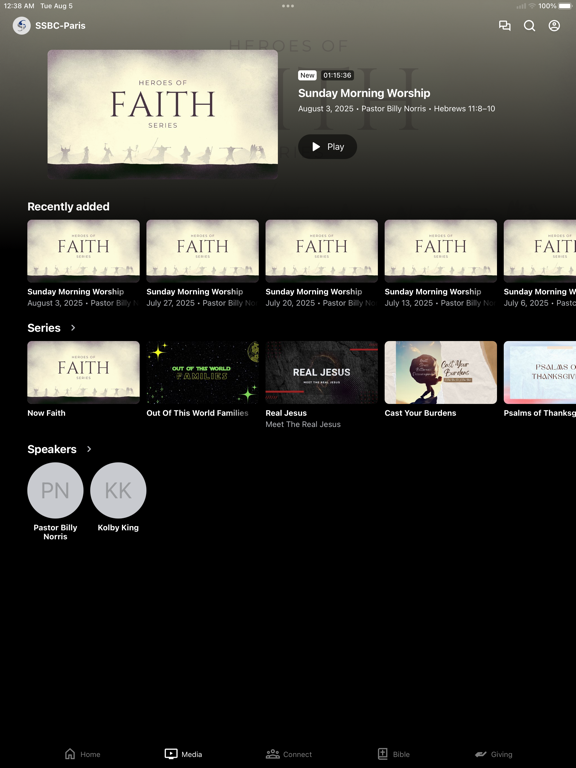Select speaker avatar KK
Image resolution: width=576 pixels, height=768 pixels.
click(118, 490)
